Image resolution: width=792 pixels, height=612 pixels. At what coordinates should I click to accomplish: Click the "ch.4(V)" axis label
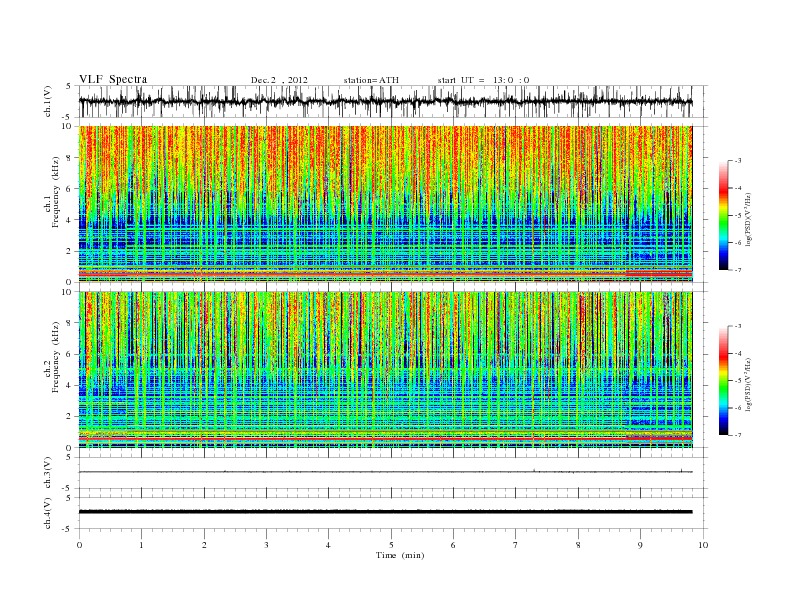[48, 513]
